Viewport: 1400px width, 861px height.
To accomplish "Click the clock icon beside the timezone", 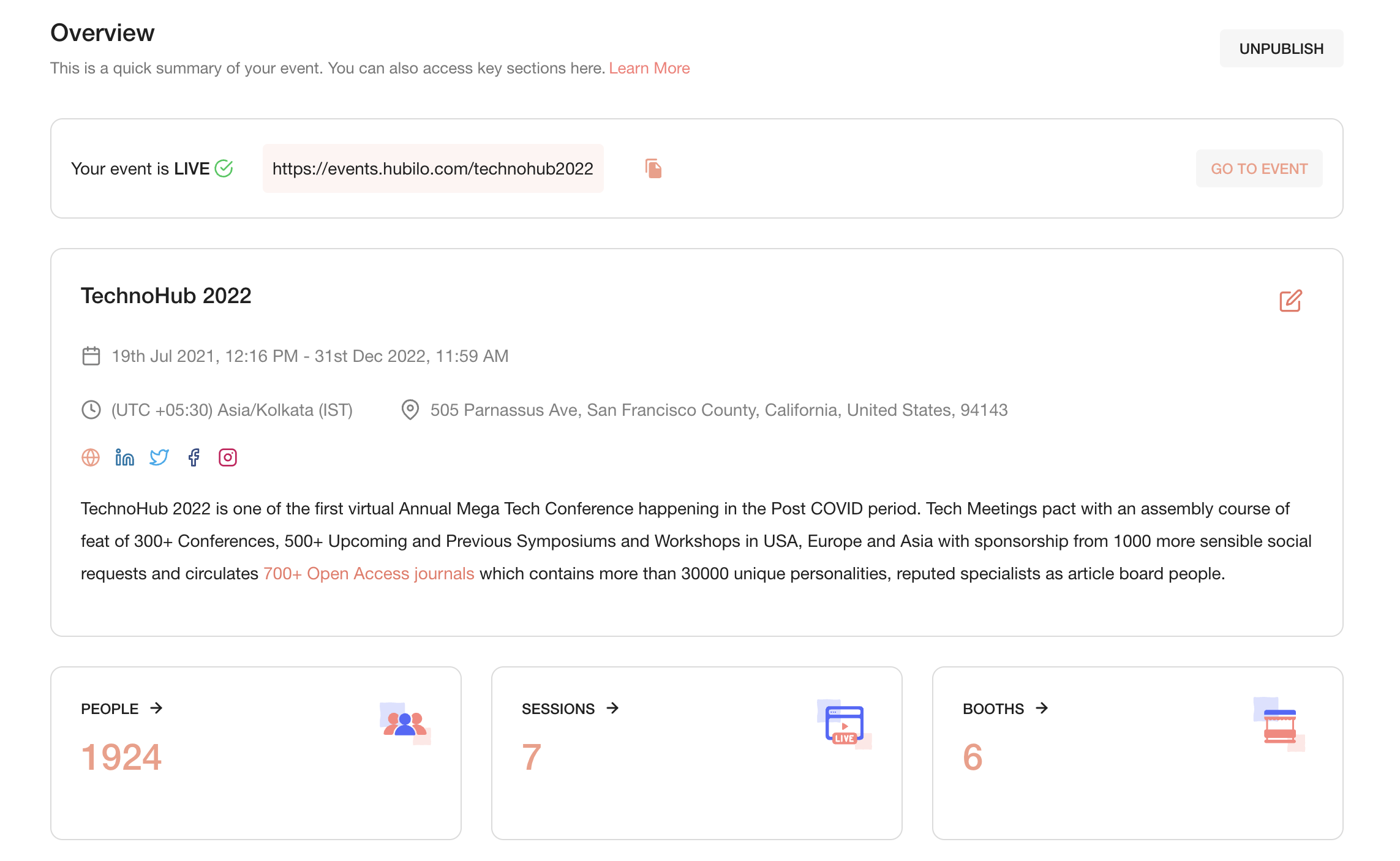I will tap(91, 410).
